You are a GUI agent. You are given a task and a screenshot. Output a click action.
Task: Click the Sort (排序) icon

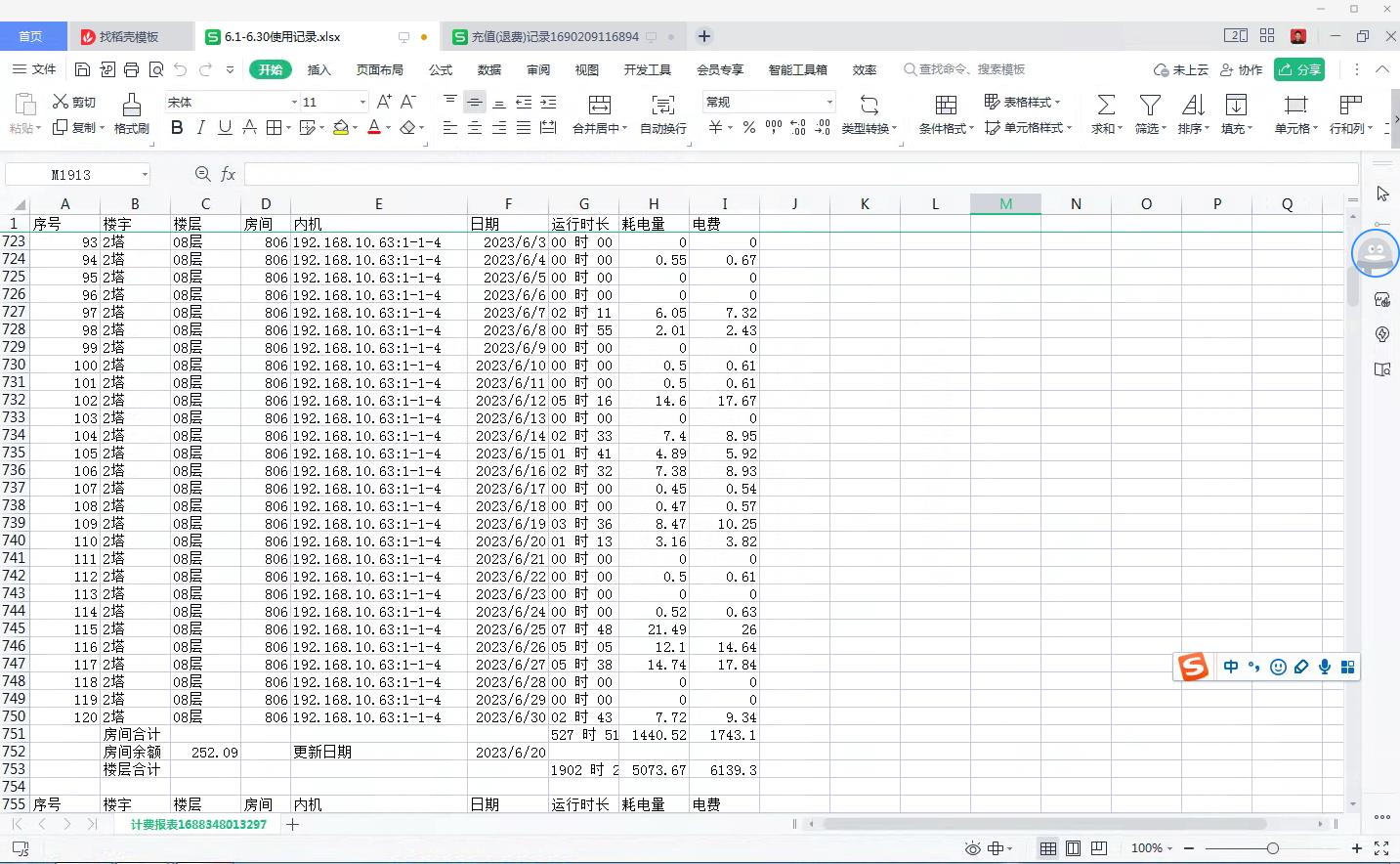(x=1193, y=105)
